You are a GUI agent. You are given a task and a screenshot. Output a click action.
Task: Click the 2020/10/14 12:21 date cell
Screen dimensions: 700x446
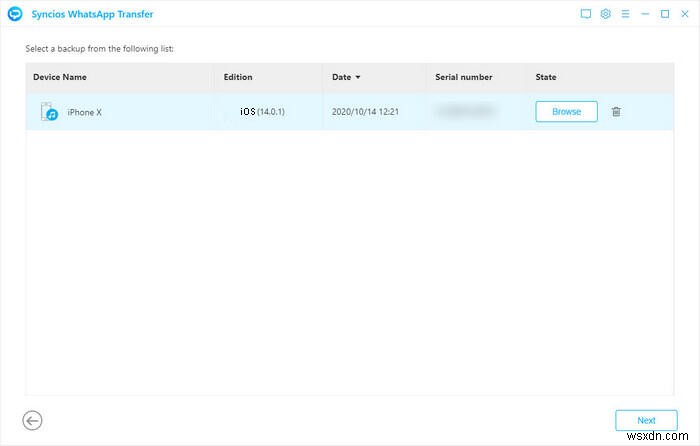coord(365,112)
